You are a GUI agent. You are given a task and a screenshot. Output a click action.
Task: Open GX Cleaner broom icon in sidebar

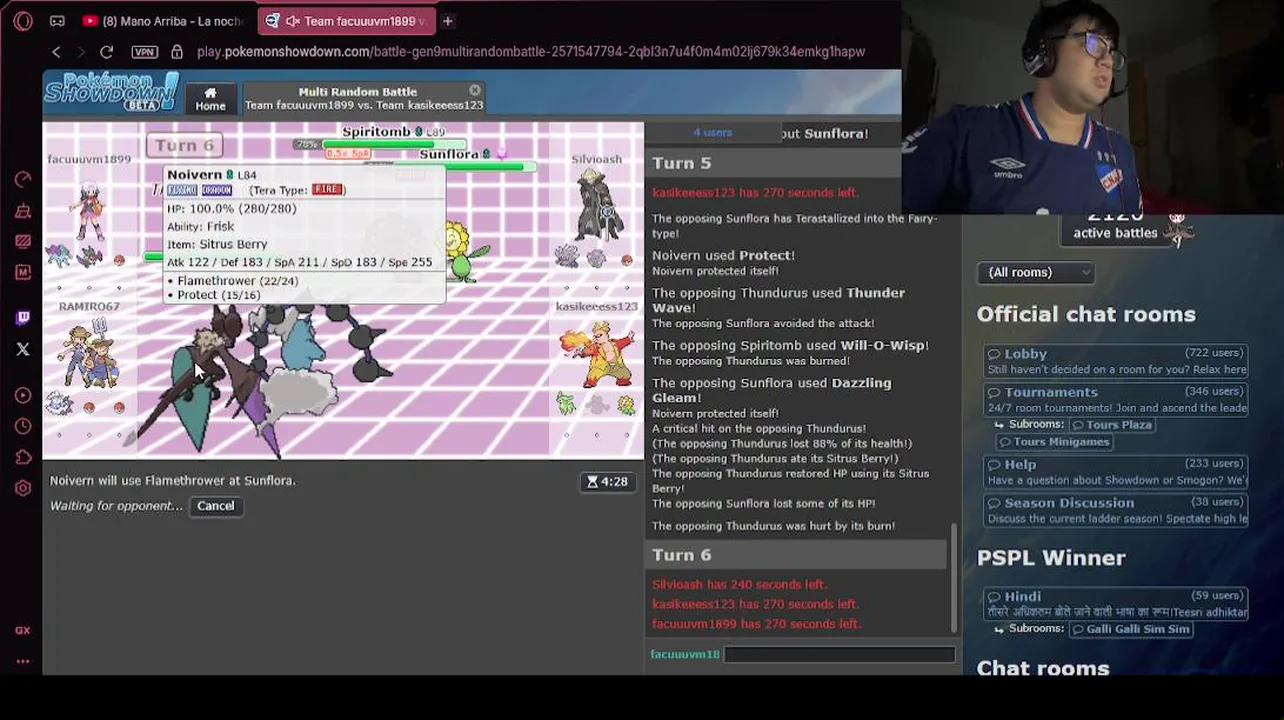point(23,211)
